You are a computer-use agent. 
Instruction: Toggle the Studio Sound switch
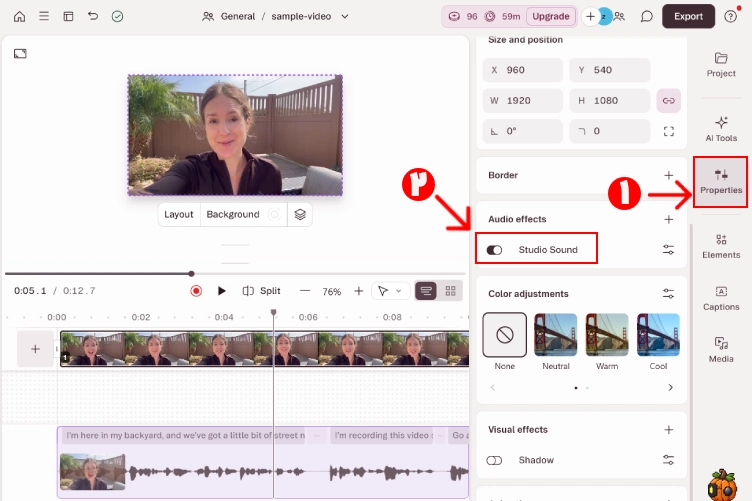tap(494, 250)
